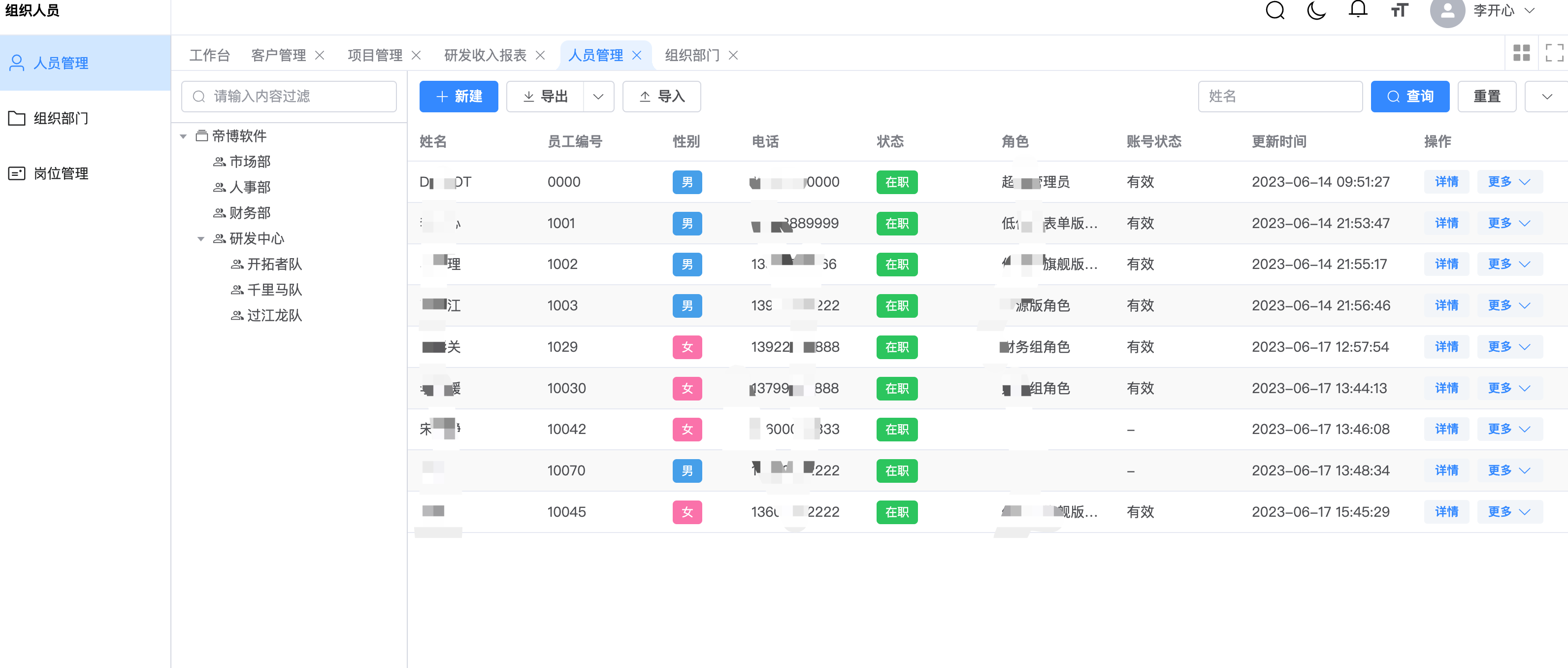Open 详情 for employee 10030

click(1446, 388)
